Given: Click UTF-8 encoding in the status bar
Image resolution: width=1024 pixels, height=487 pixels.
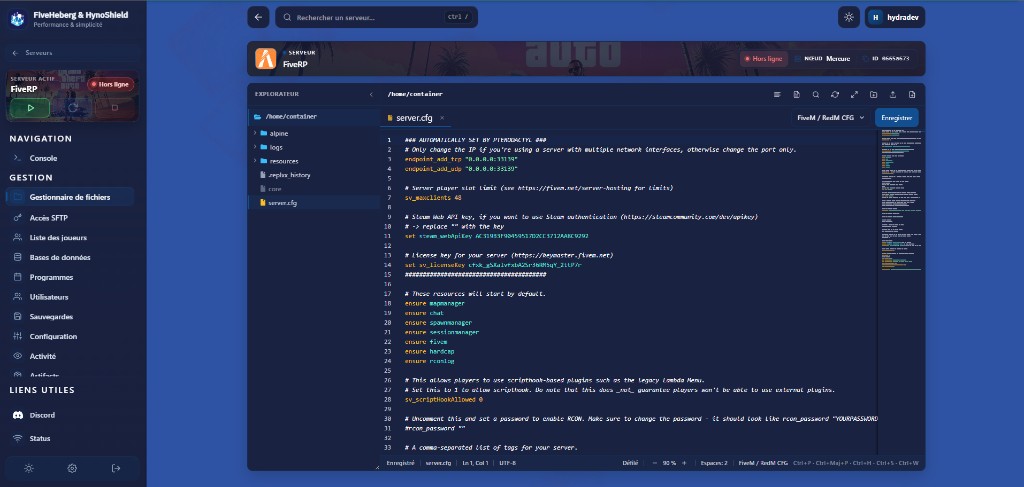Looking at the screenshot, I should tap(507, 463).
